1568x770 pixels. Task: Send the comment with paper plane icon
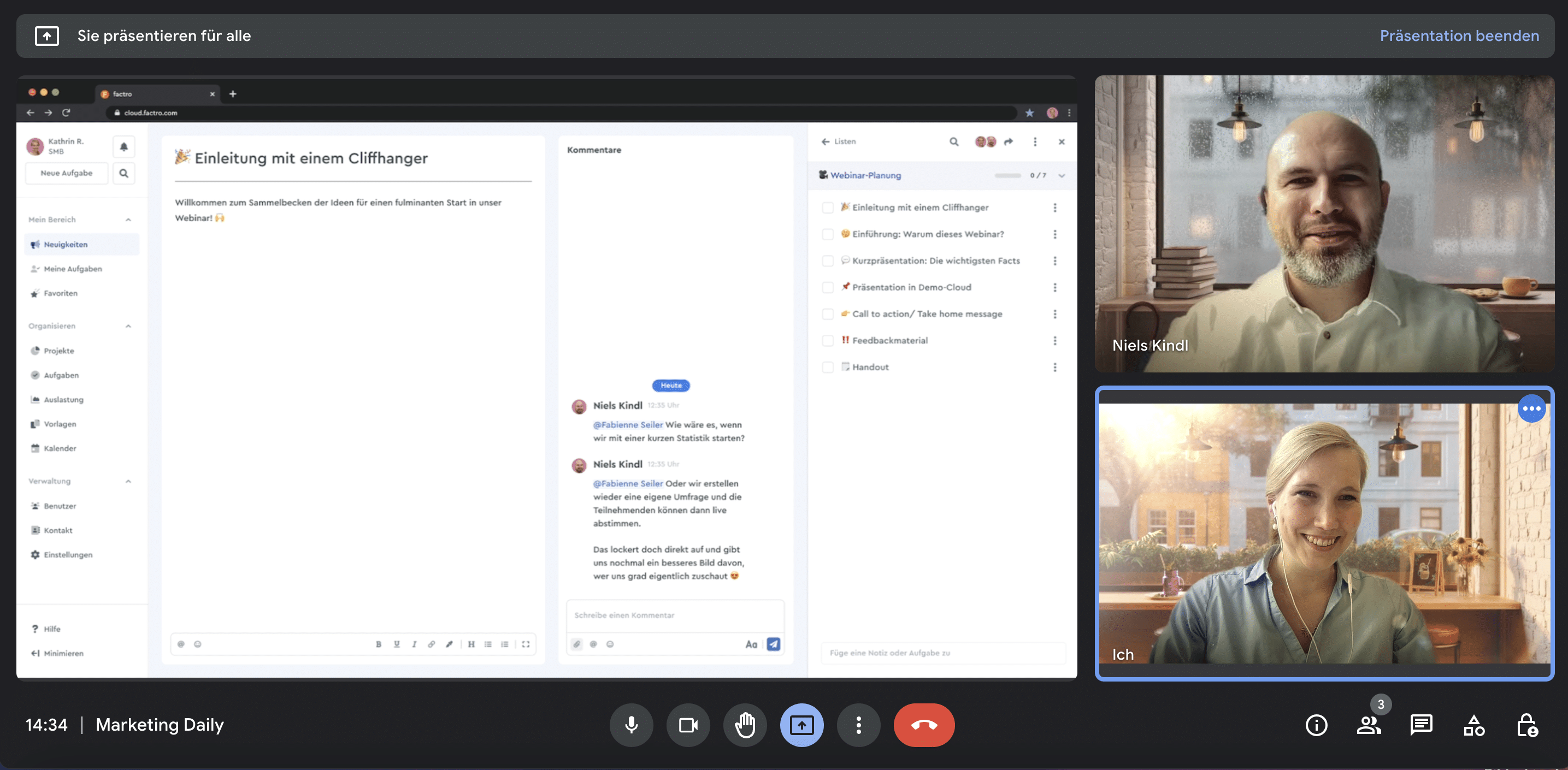(773, 643)
